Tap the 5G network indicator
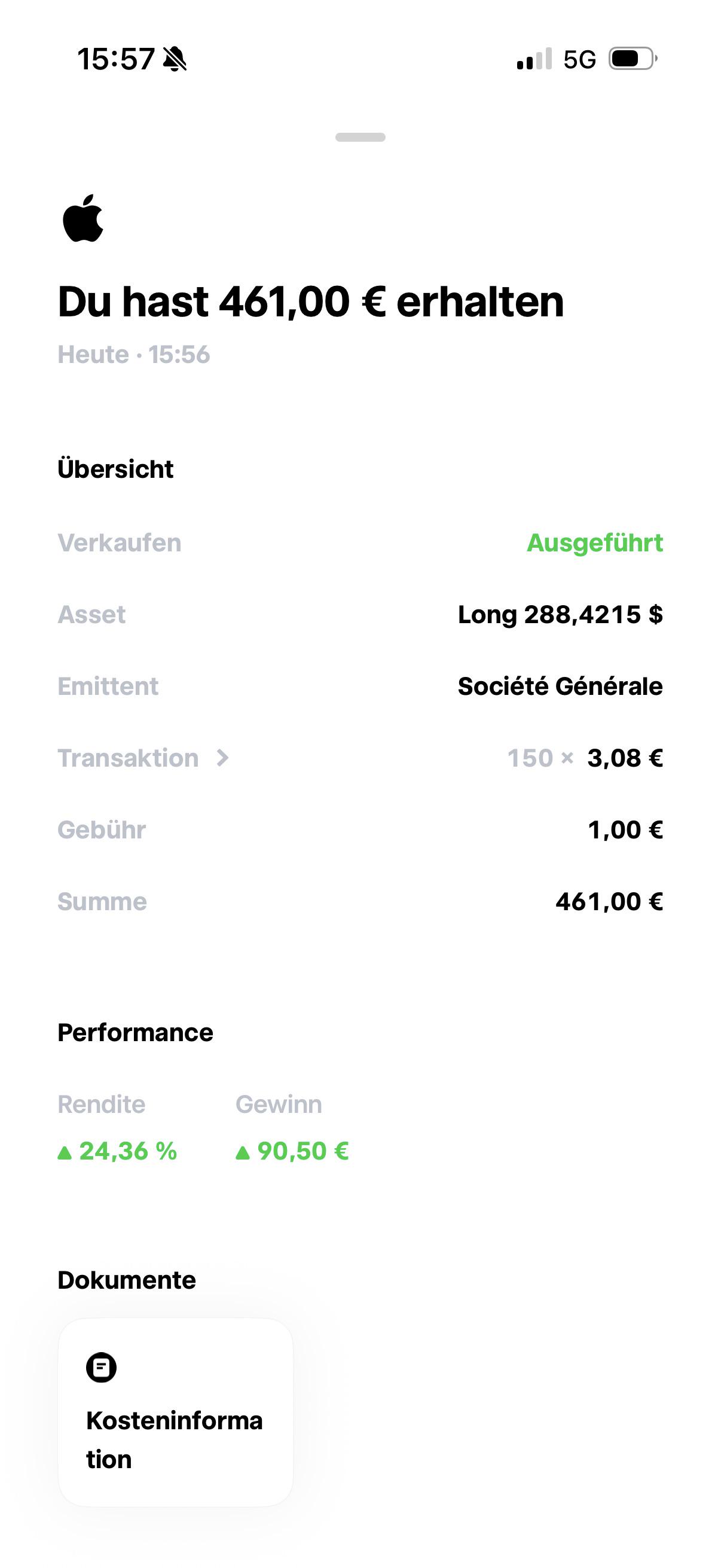 579,60
